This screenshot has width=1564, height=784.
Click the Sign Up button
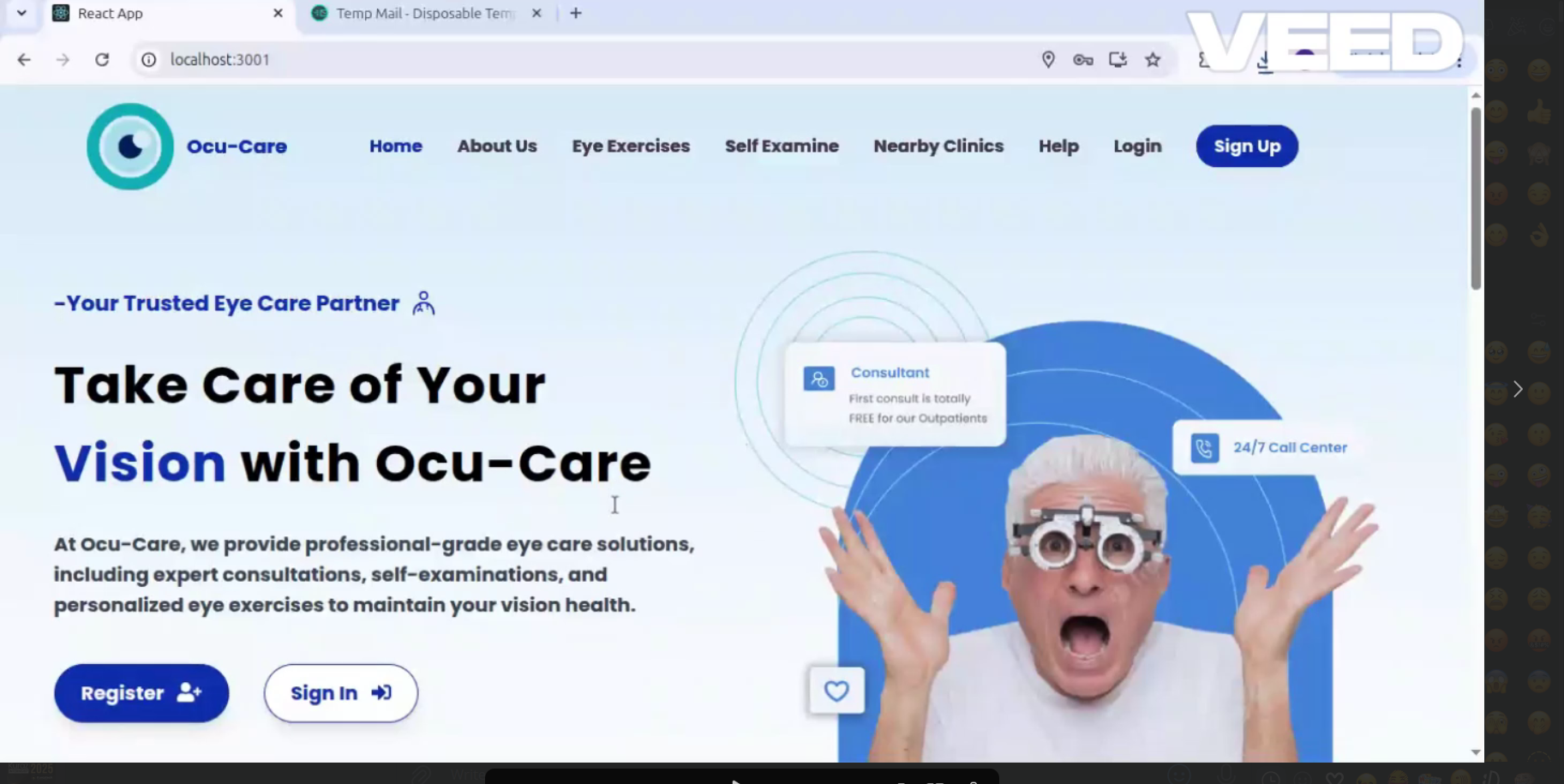pos(1246,146)
